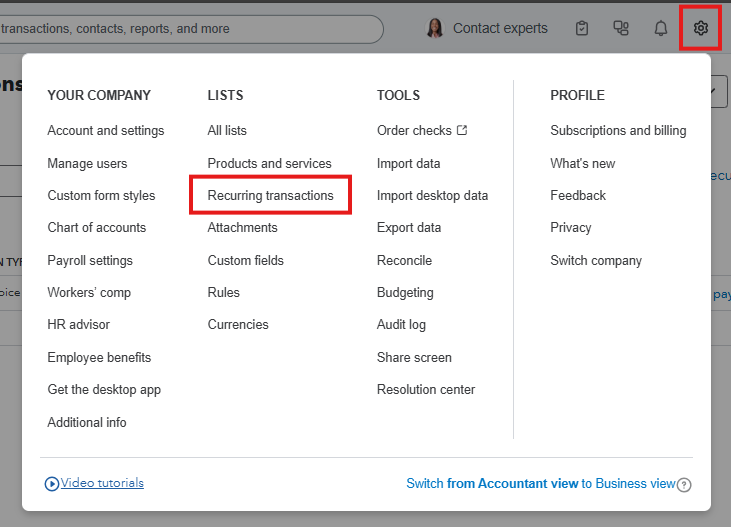
Task: Click the Settings gear icon
Action: pos(701,28)
